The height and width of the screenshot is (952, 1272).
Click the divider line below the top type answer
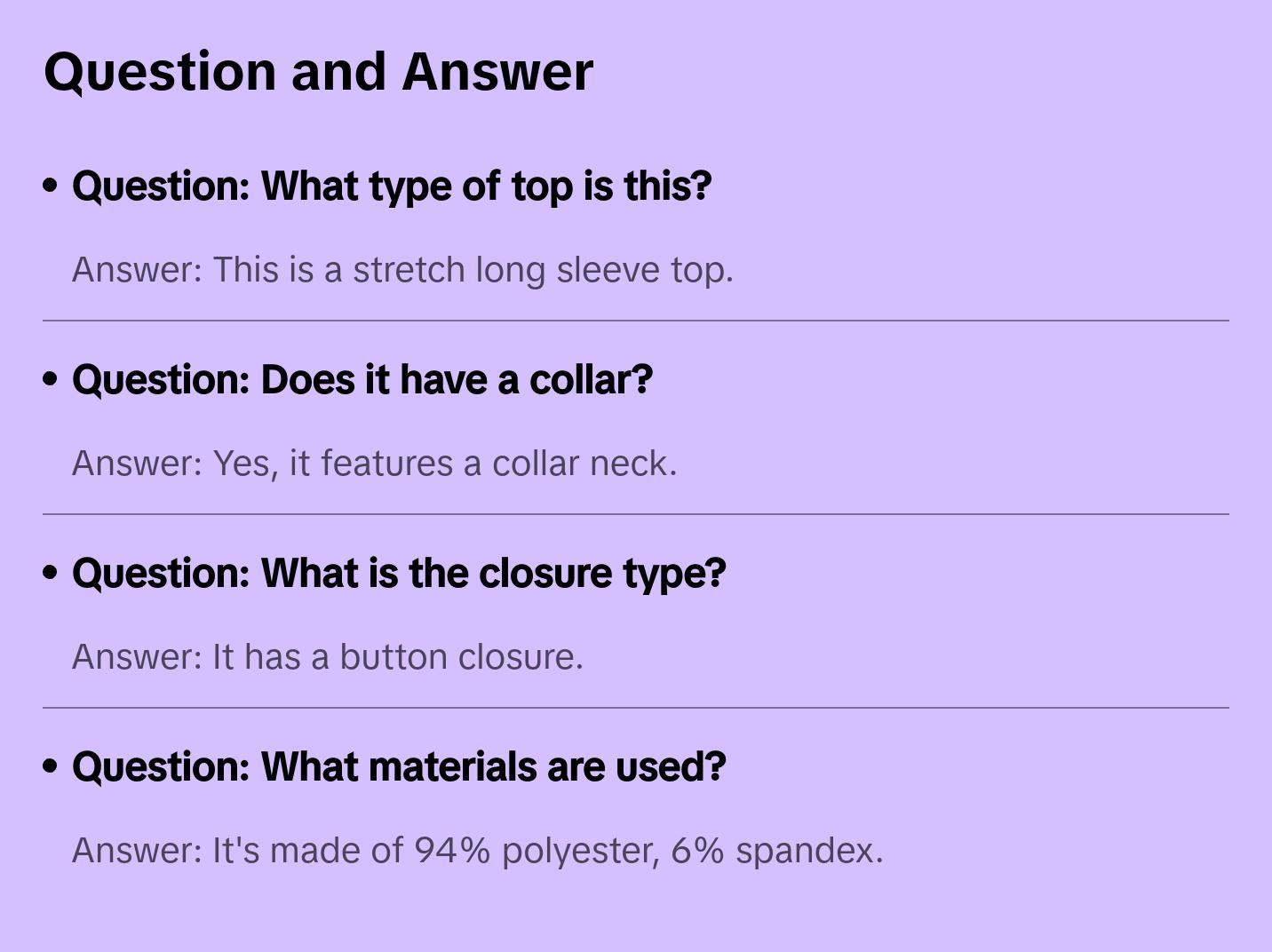tap(636, 321)
